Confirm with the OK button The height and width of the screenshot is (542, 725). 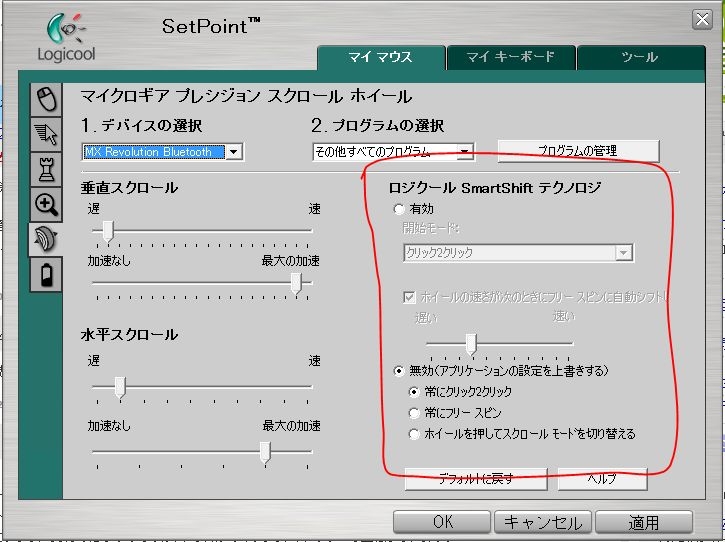(442, 522)
